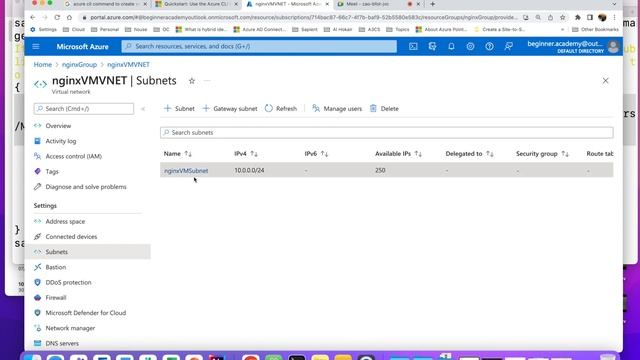
Task: Open the nginxVMSubnet link
Action: point(186,171)
